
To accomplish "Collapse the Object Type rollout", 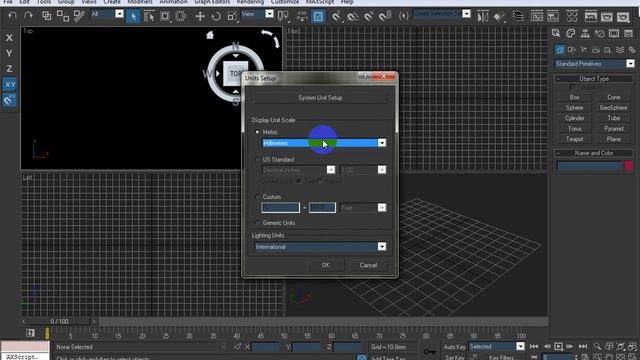I will (594, 79).
